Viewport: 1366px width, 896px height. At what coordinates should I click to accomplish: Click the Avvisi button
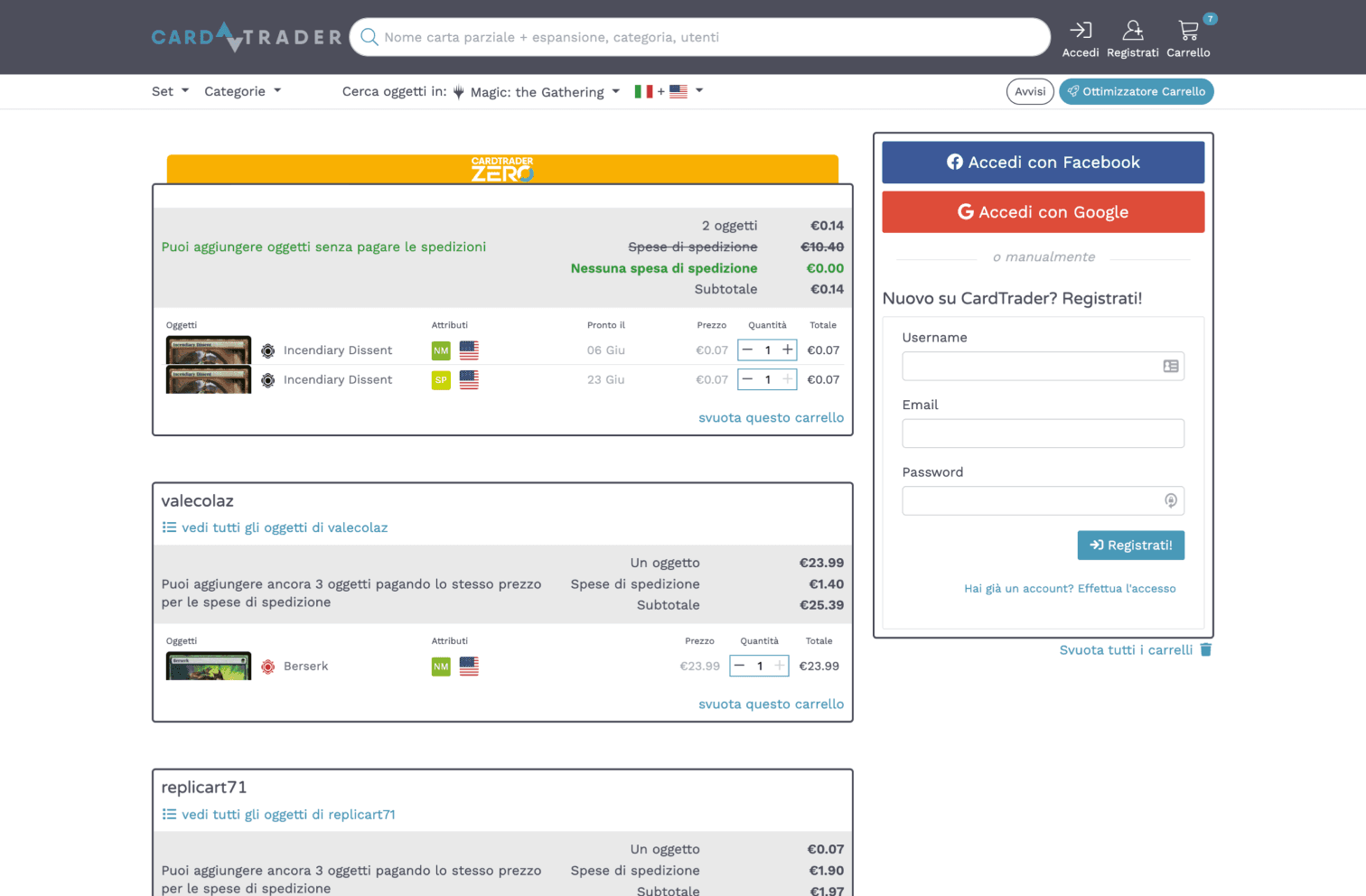(x=1030, y=91)
